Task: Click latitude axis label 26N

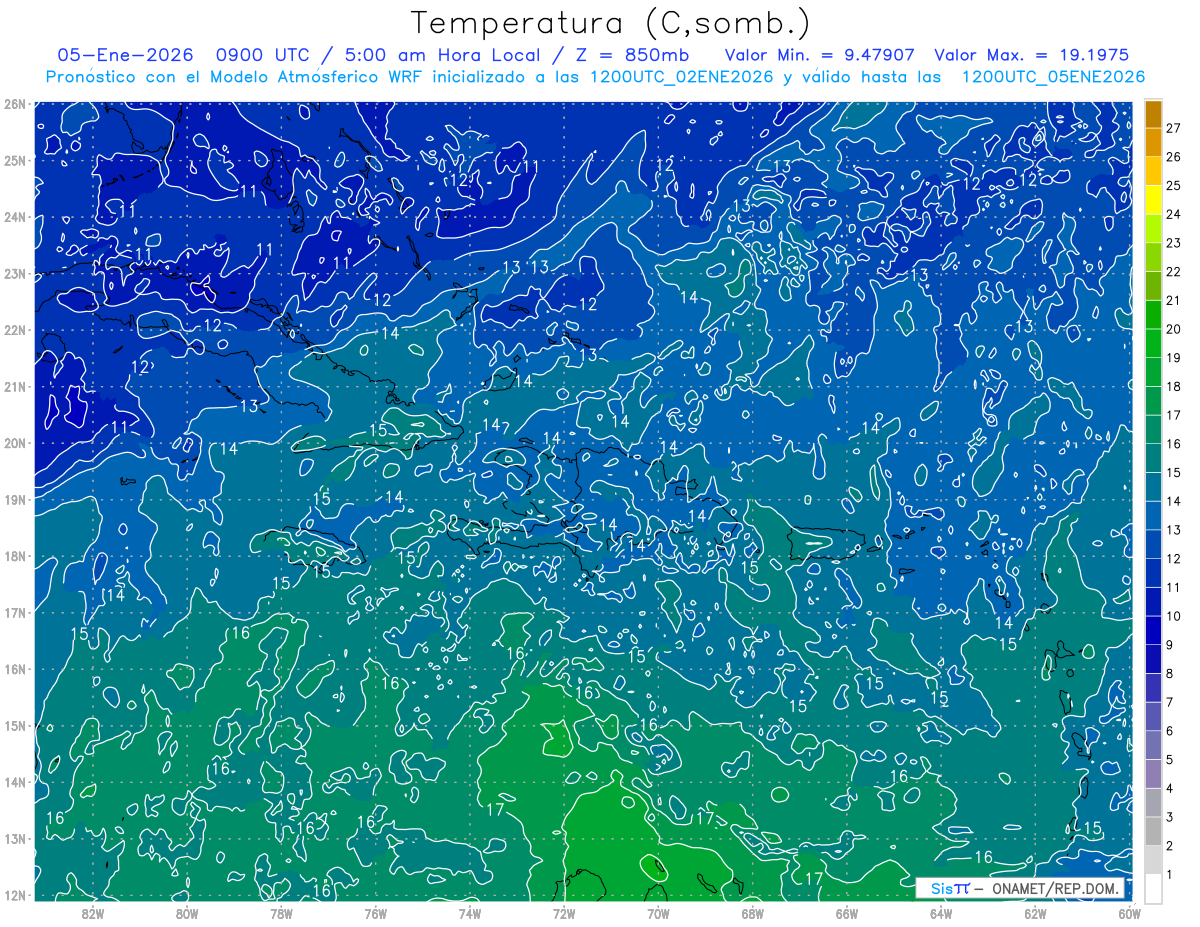Action: click(14, 104)
